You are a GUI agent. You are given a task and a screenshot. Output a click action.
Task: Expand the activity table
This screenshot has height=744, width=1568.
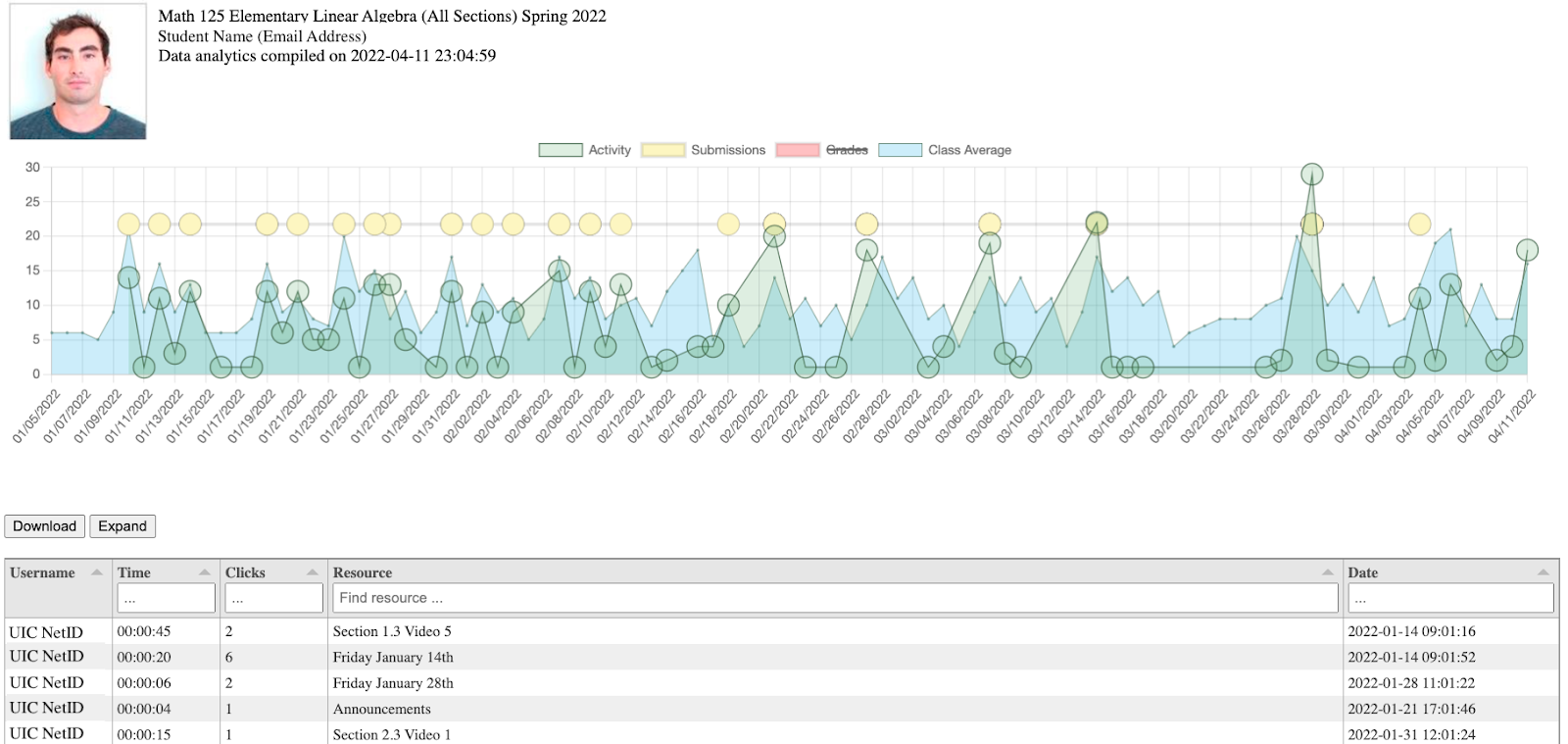[122, 526]
